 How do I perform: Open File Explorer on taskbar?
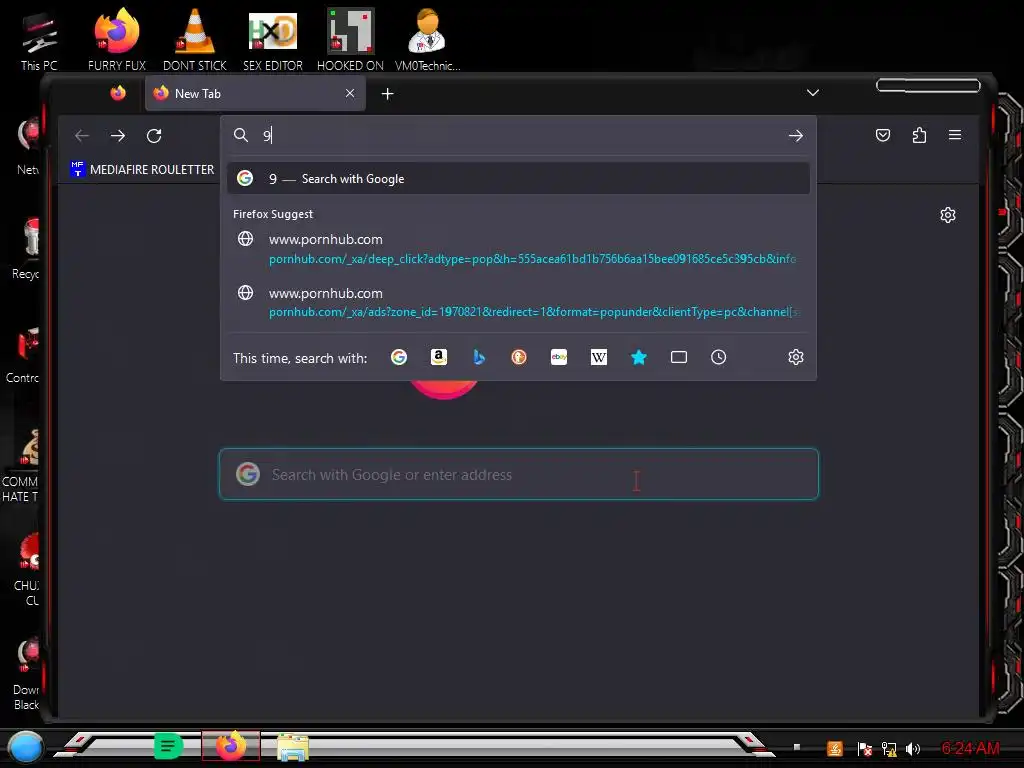[293, 747]
